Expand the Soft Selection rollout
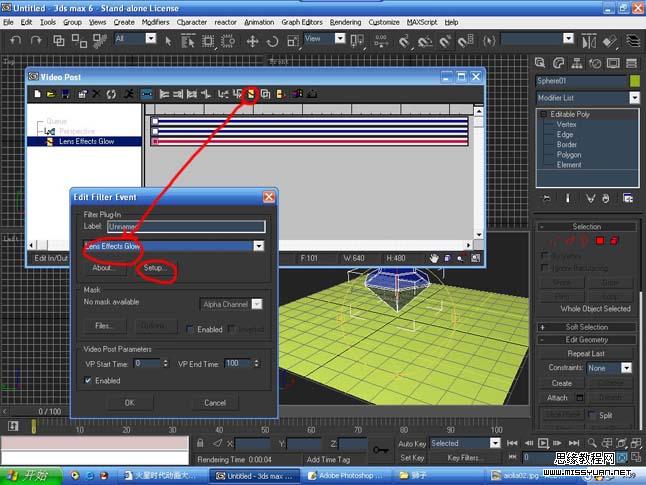Viewport: 646px width, 485px height. (587, 327)
